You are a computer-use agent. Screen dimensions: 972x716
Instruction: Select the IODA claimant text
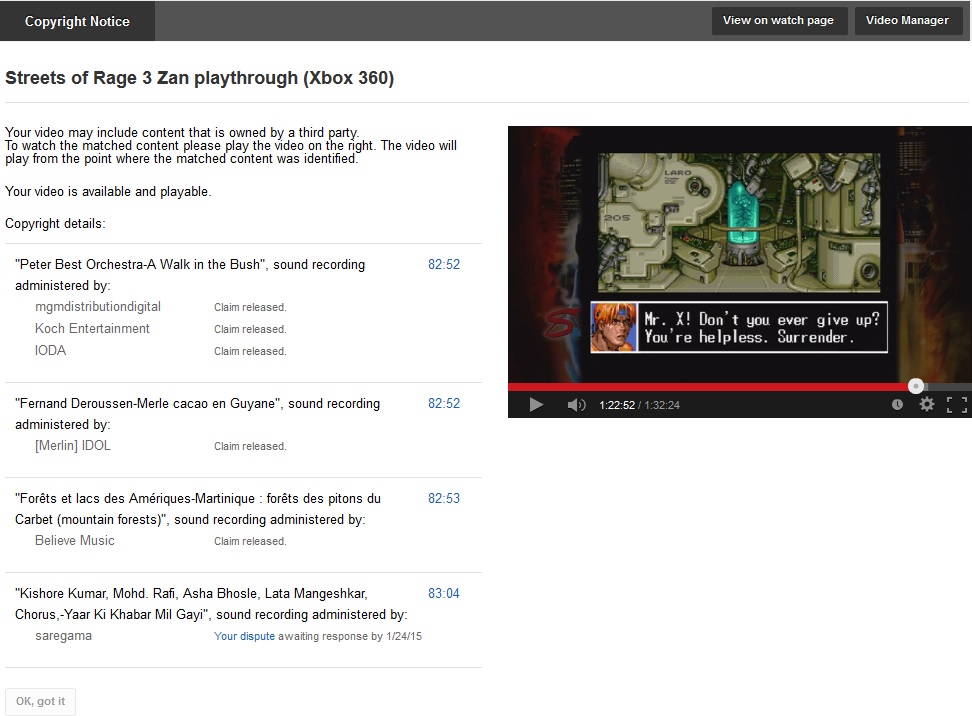[50, 350]
